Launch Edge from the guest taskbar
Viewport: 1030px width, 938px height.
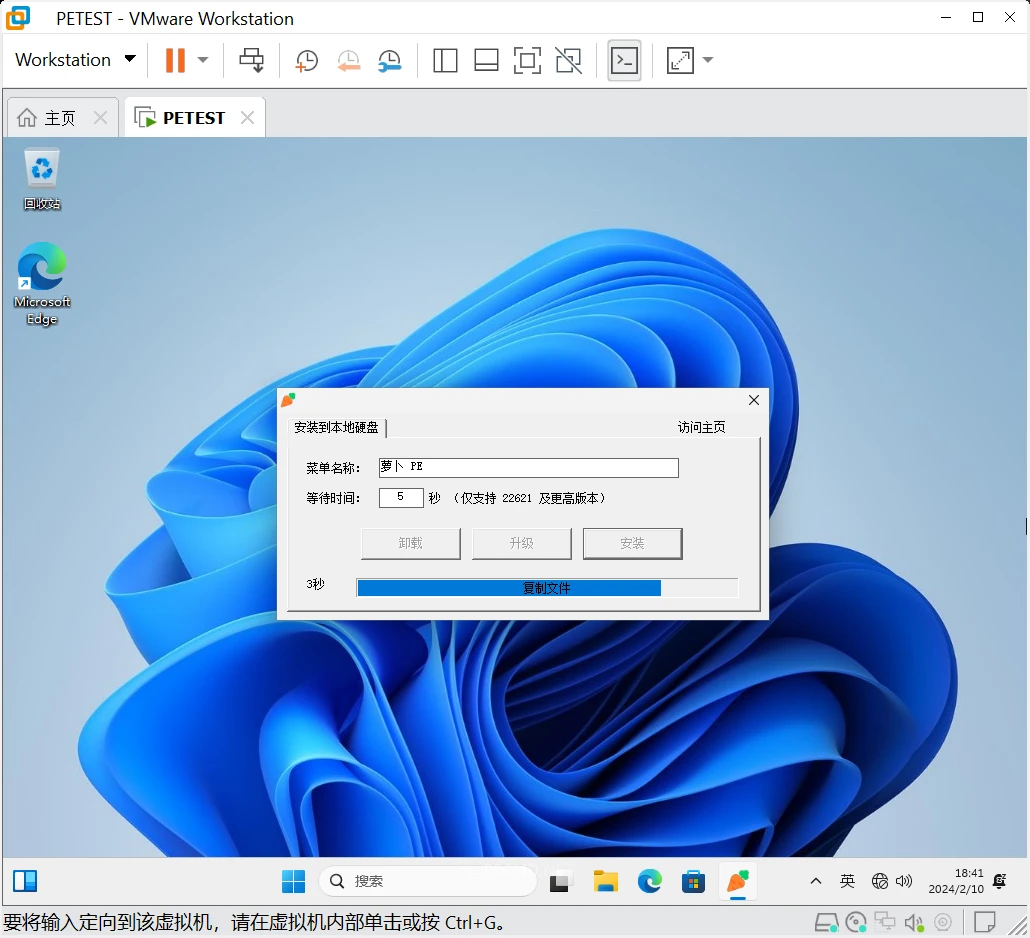tap(650, 882)
